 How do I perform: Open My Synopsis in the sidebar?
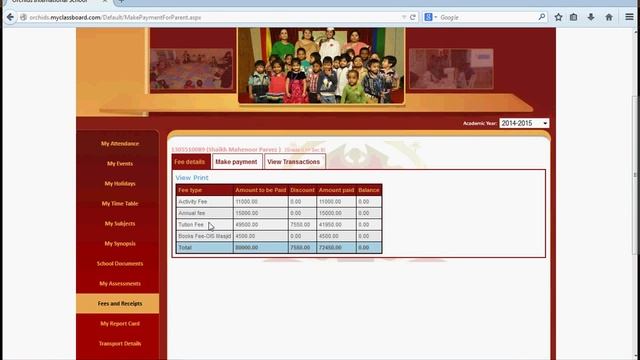tap(120, 244)
